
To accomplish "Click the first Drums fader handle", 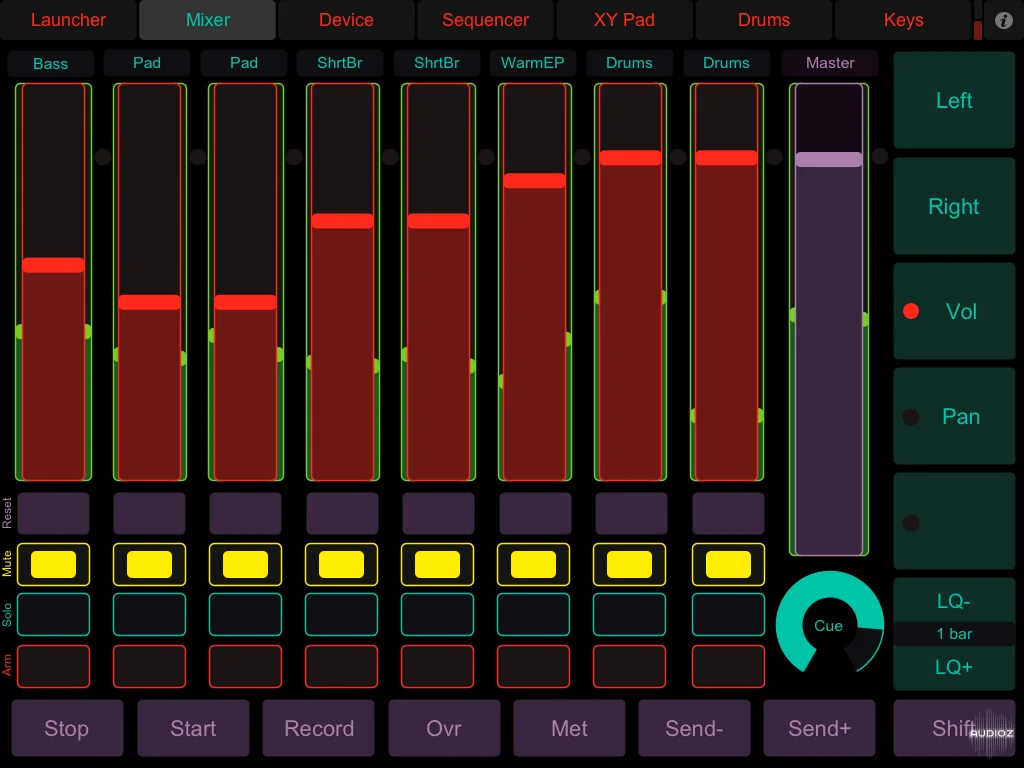I will tap(630, 158).
